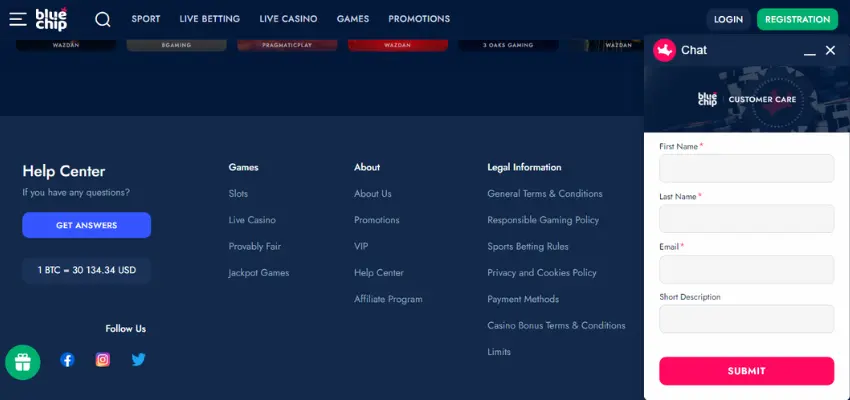
Task: Click the Get Answers button
Action: coord(86,225)
